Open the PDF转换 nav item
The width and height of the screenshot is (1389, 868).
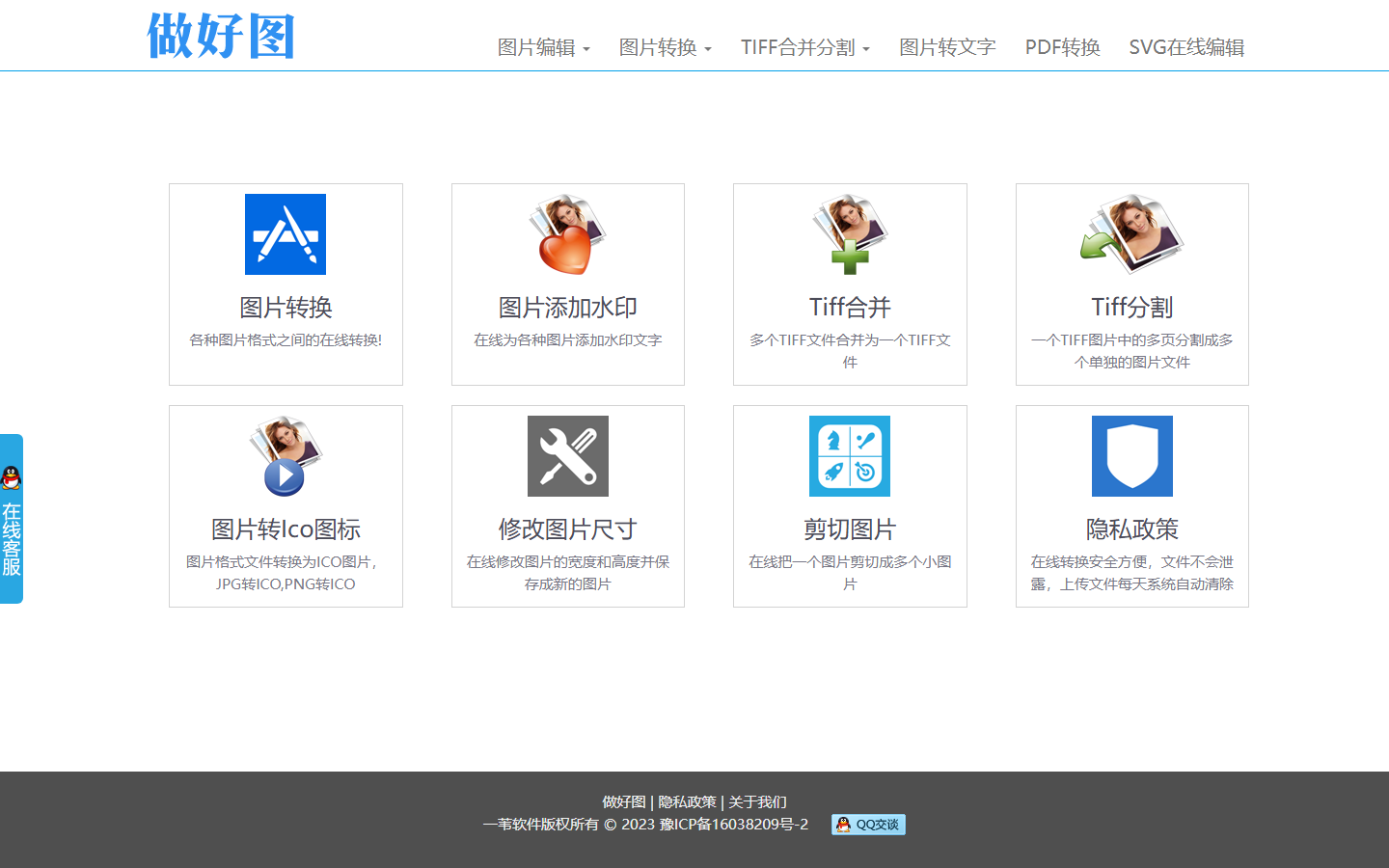coord(1062,47)
